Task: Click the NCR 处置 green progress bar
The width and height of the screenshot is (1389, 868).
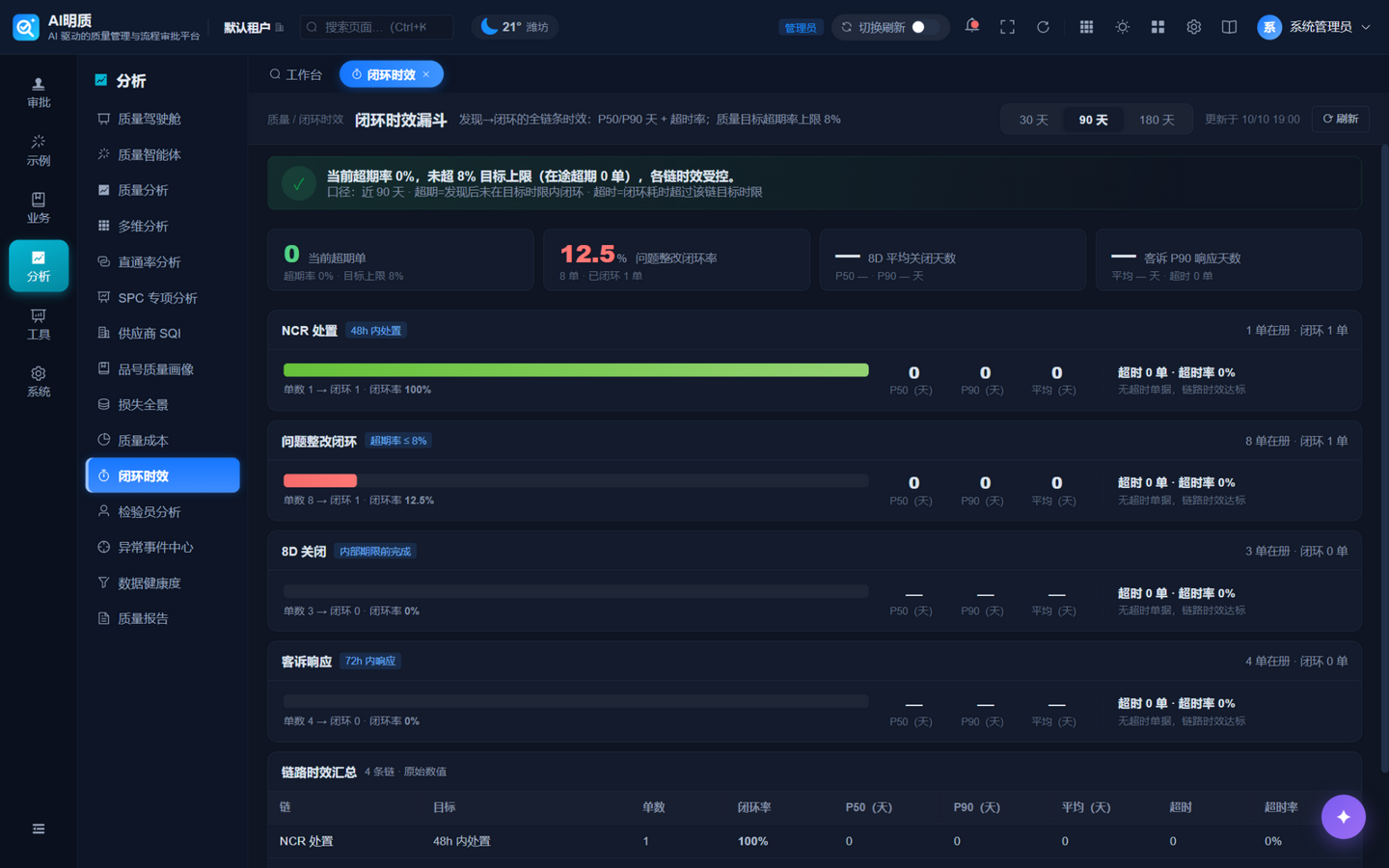Action: (x=576, y=370)
